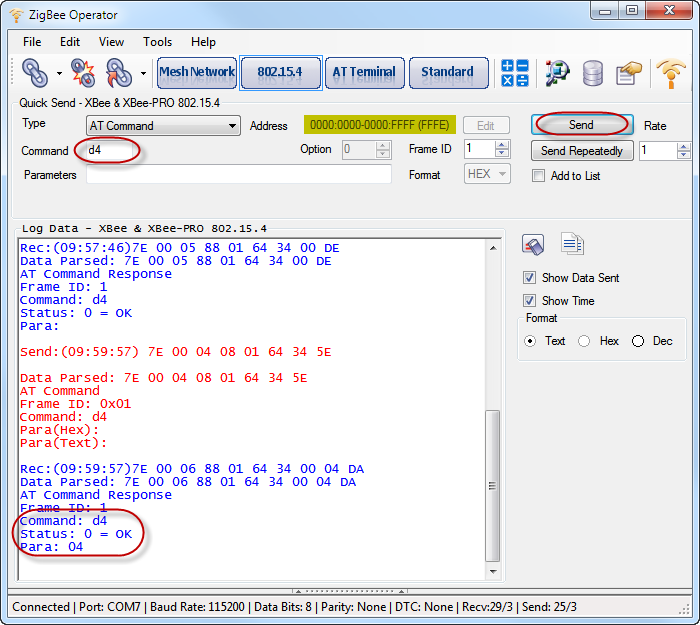Click the highlighted Address value 0000:0000-0000:FFFF

click(379, 125)
